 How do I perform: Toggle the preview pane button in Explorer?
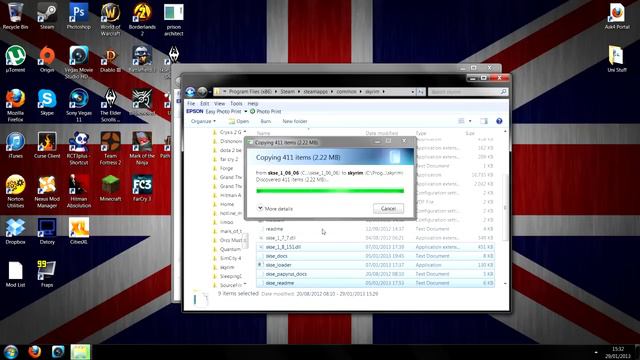pos(484,121)
